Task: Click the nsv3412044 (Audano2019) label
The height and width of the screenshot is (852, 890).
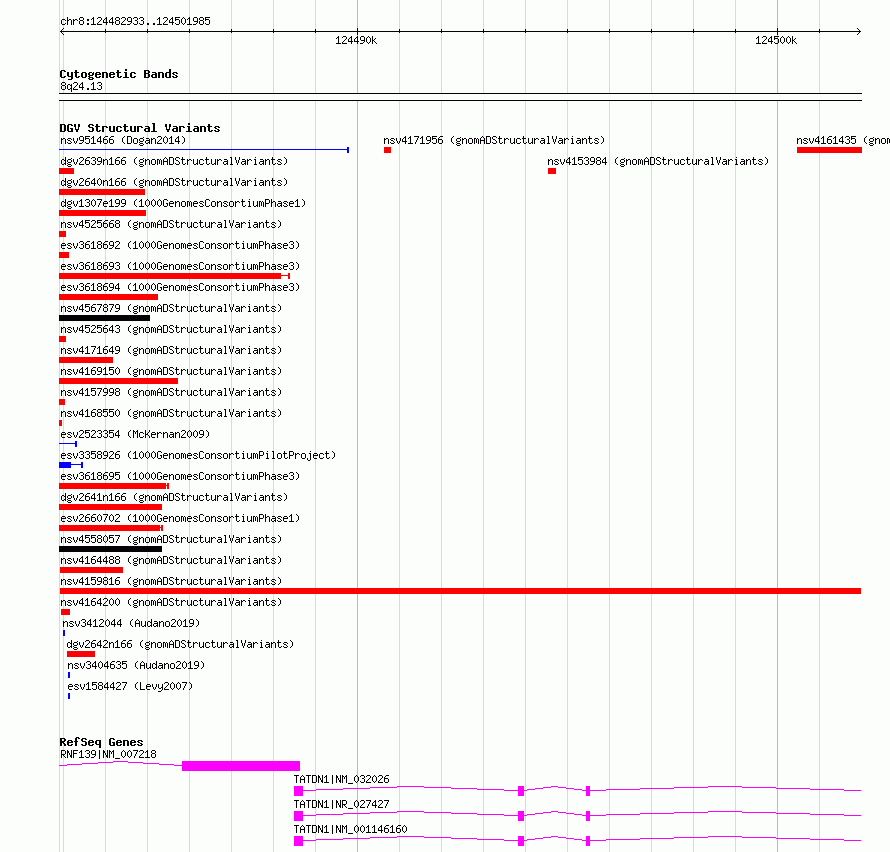Action: tap(131, 623)
